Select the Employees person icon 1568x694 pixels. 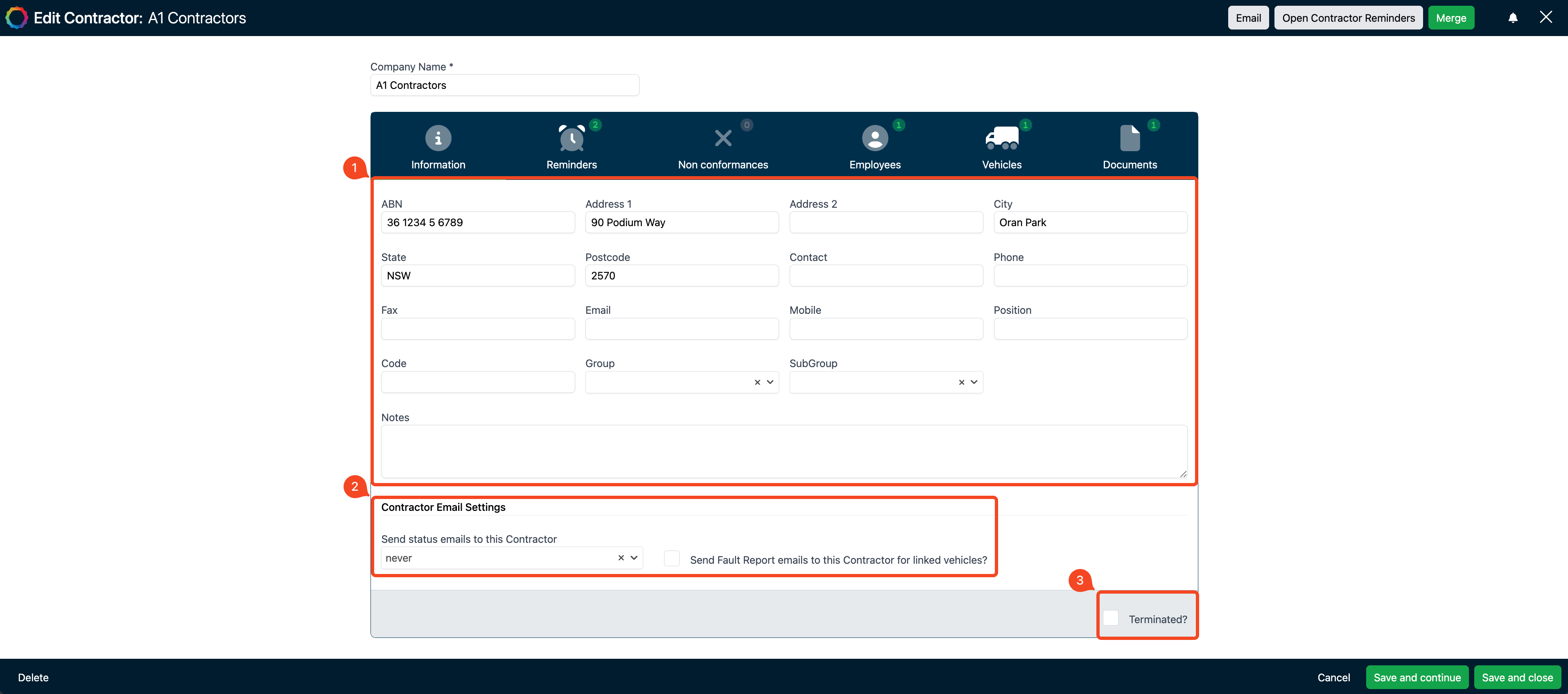click(875, 138)
